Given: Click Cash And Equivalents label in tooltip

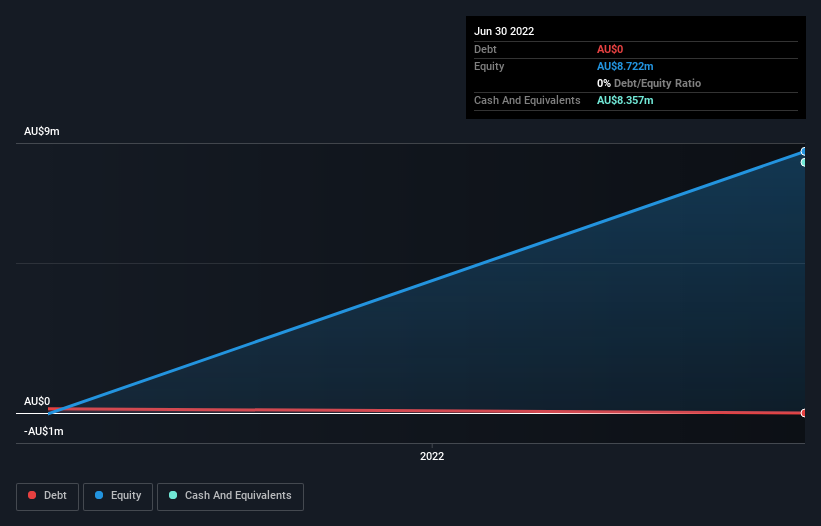Looking at the screenshot, I should point(527,100).
